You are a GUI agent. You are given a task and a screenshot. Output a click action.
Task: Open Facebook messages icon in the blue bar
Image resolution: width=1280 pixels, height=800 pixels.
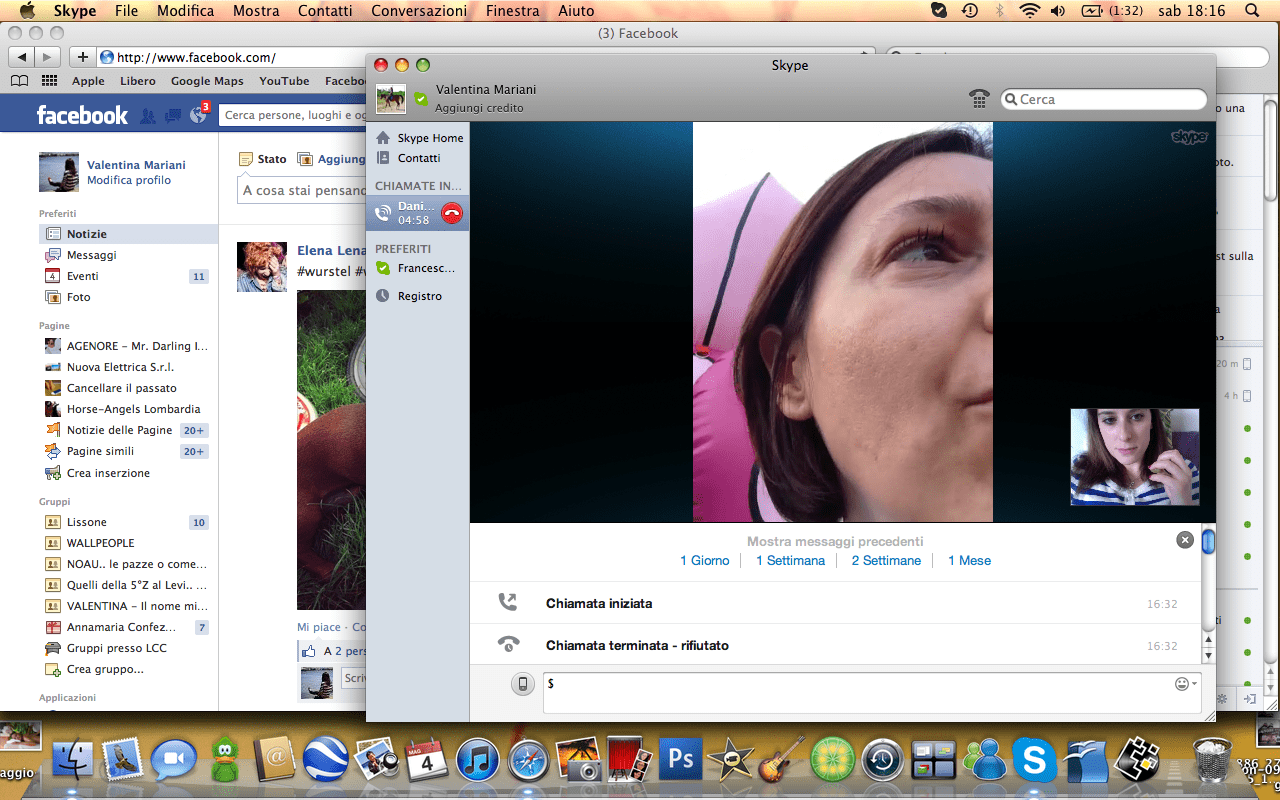coord(173,116)
